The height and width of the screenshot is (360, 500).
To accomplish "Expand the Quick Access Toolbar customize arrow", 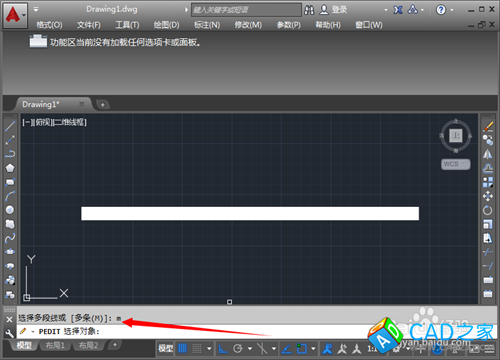I will (x=36, y=9).
